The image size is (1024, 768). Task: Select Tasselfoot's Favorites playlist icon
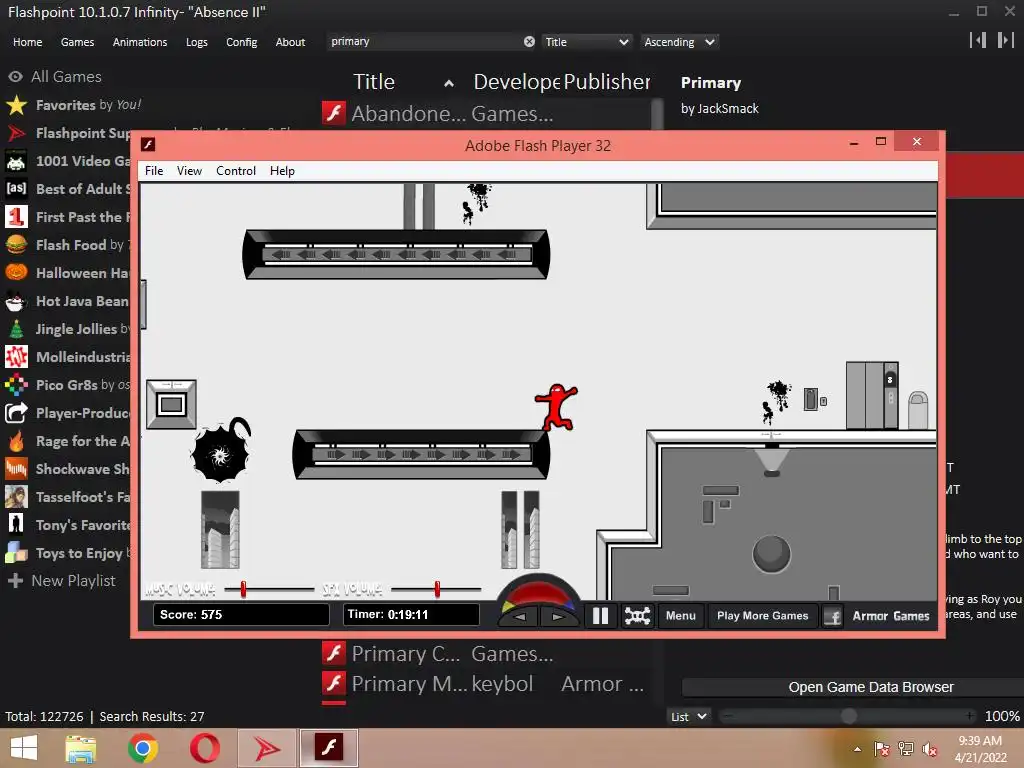click(x=16, y=497)
